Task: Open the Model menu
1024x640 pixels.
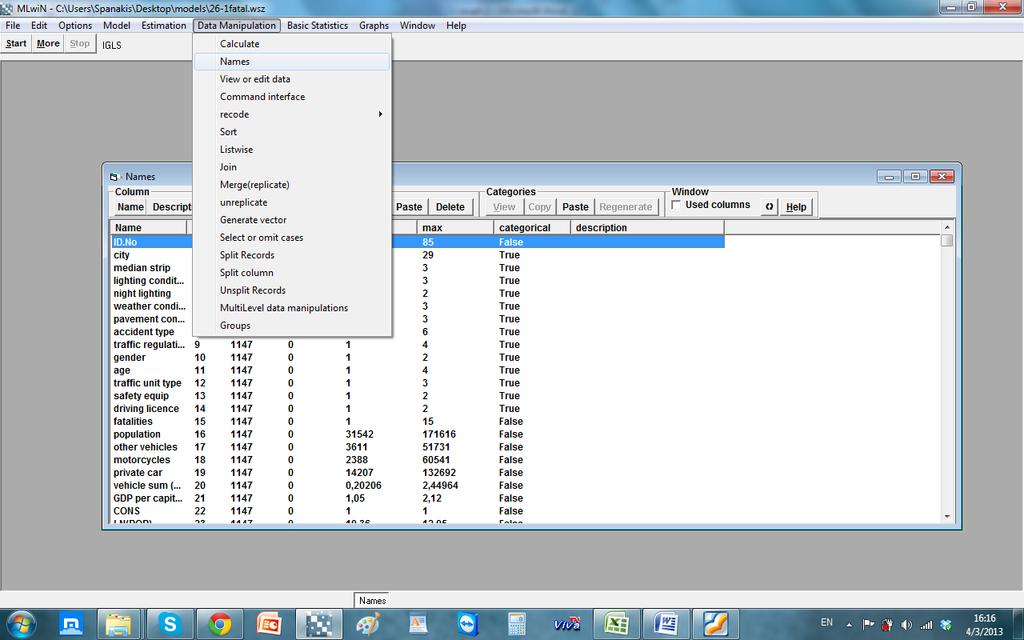Action: point(116,25)
